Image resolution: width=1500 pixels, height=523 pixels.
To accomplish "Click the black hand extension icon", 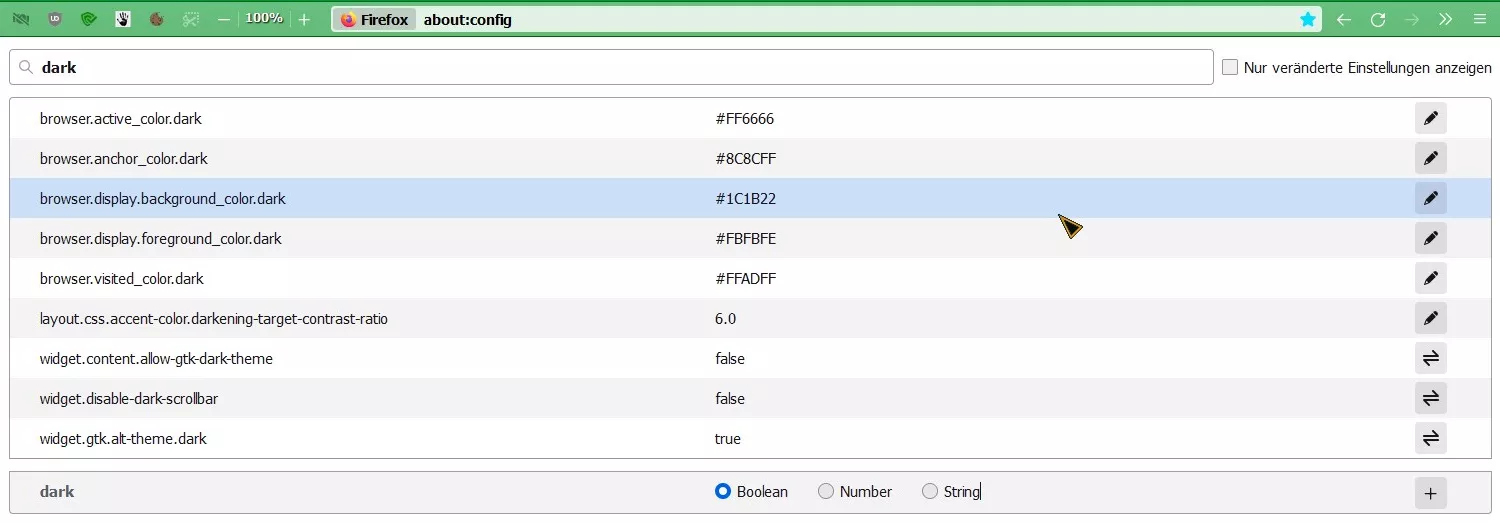I will tap(123, 19).
